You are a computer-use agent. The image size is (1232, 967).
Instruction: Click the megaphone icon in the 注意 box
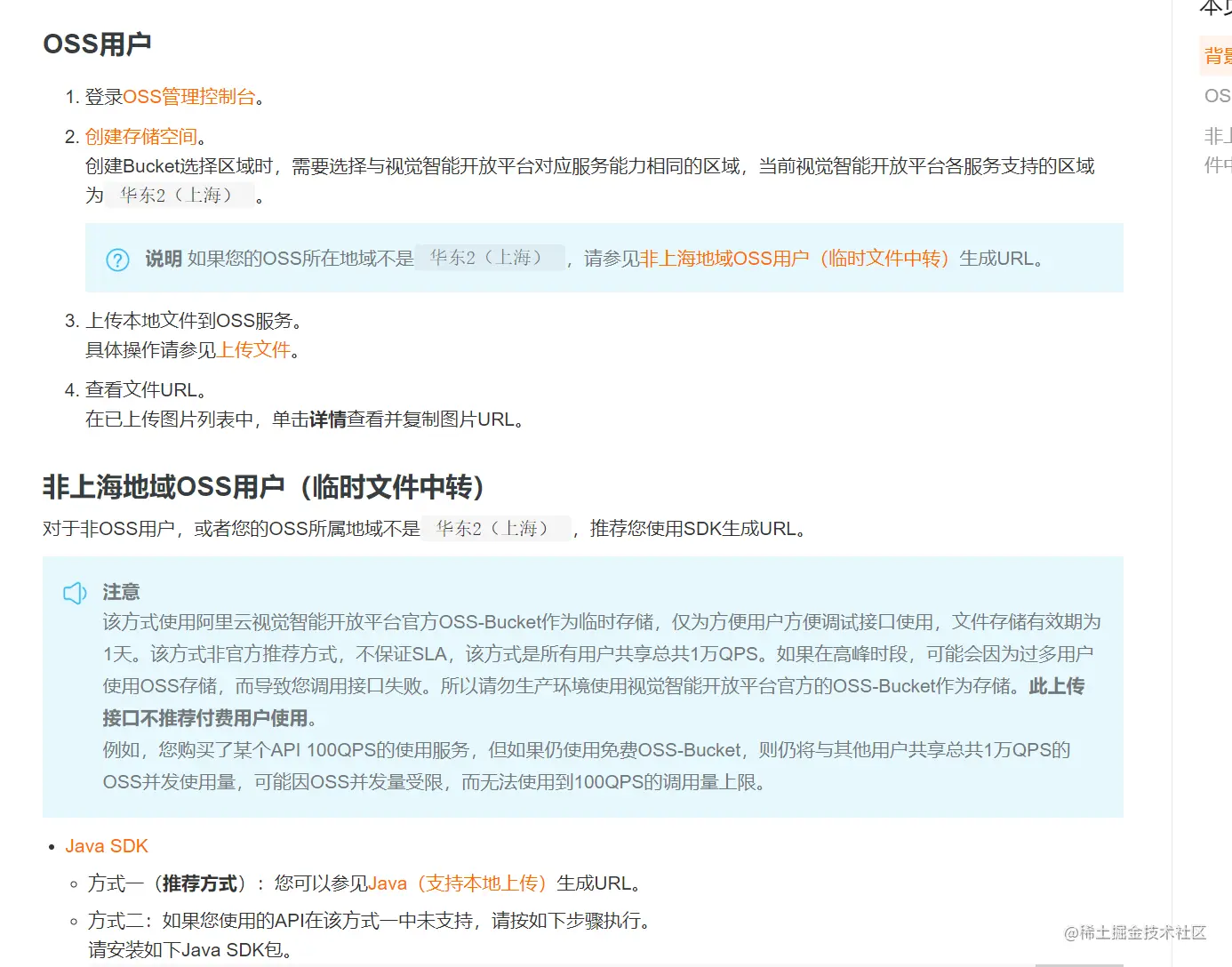pyautogui.click(x=74, y=592)
